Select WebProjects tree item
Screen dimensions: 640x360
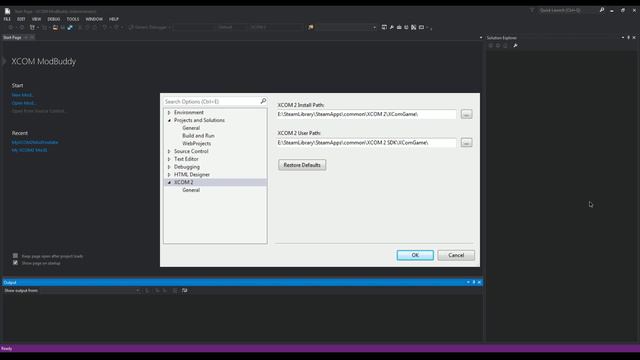coord(197,143)
